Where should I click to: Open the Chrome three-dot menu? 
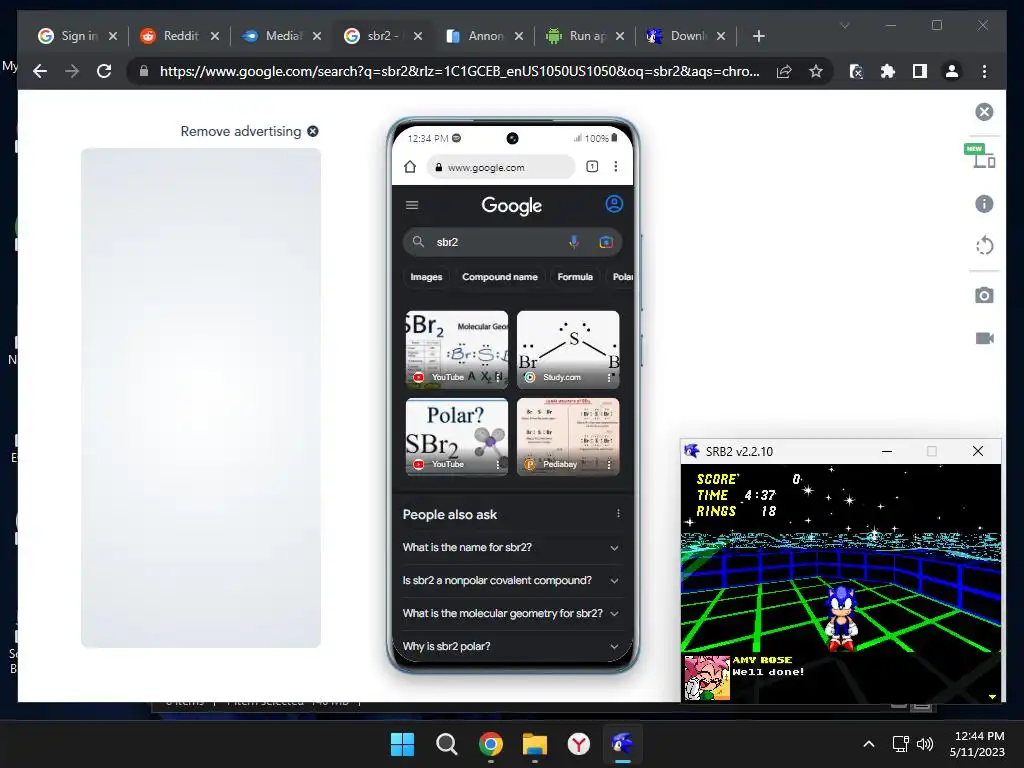click(x=984, y=71)
